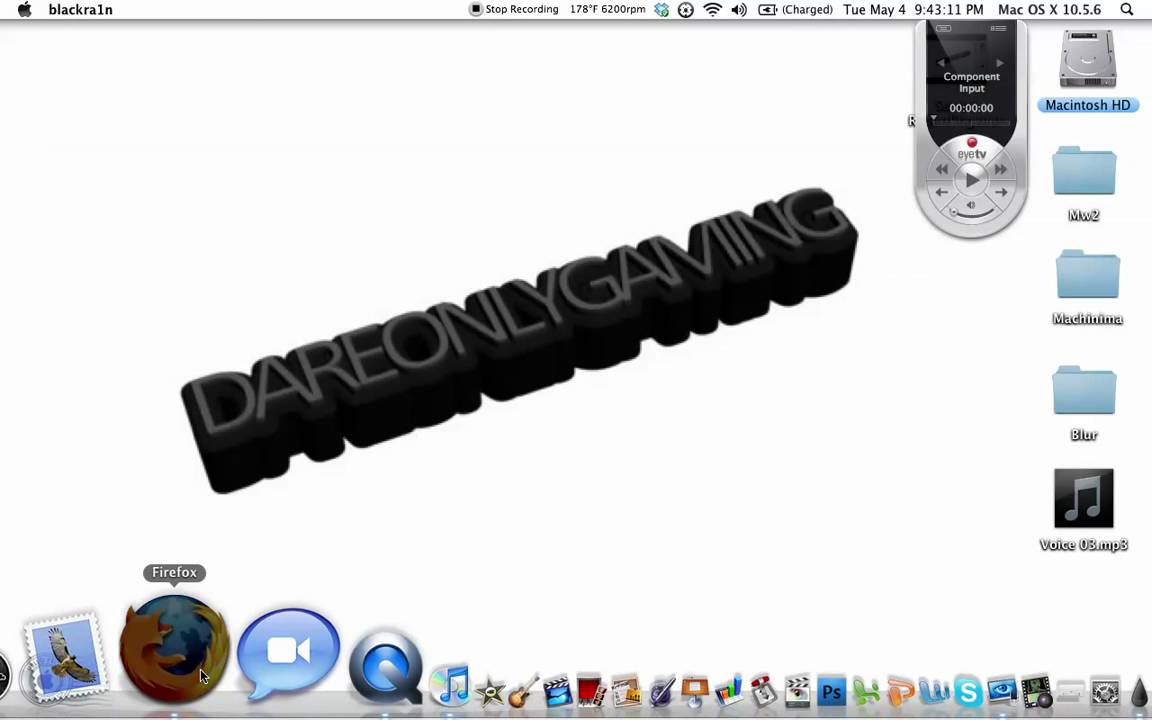Click the right jump arrow on EyeTV remote
The image size is (1152, 720).
pyautogui.click(x=1001, y=192)
